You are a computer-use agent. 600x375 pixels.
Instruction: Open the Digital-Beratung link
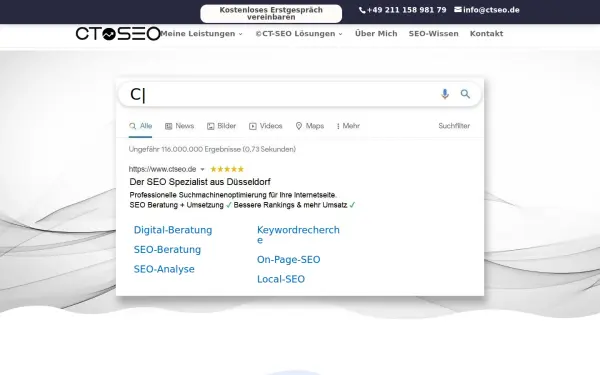click(x=173, y=230)
